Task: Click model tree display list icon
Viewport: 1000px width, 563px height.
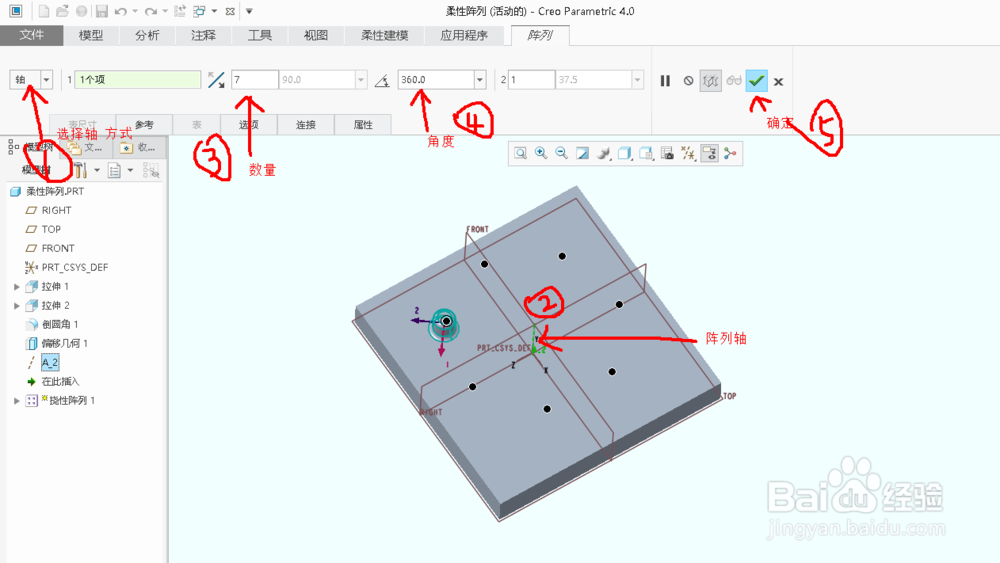Action: pyautogui.click(x=114, y=170)
